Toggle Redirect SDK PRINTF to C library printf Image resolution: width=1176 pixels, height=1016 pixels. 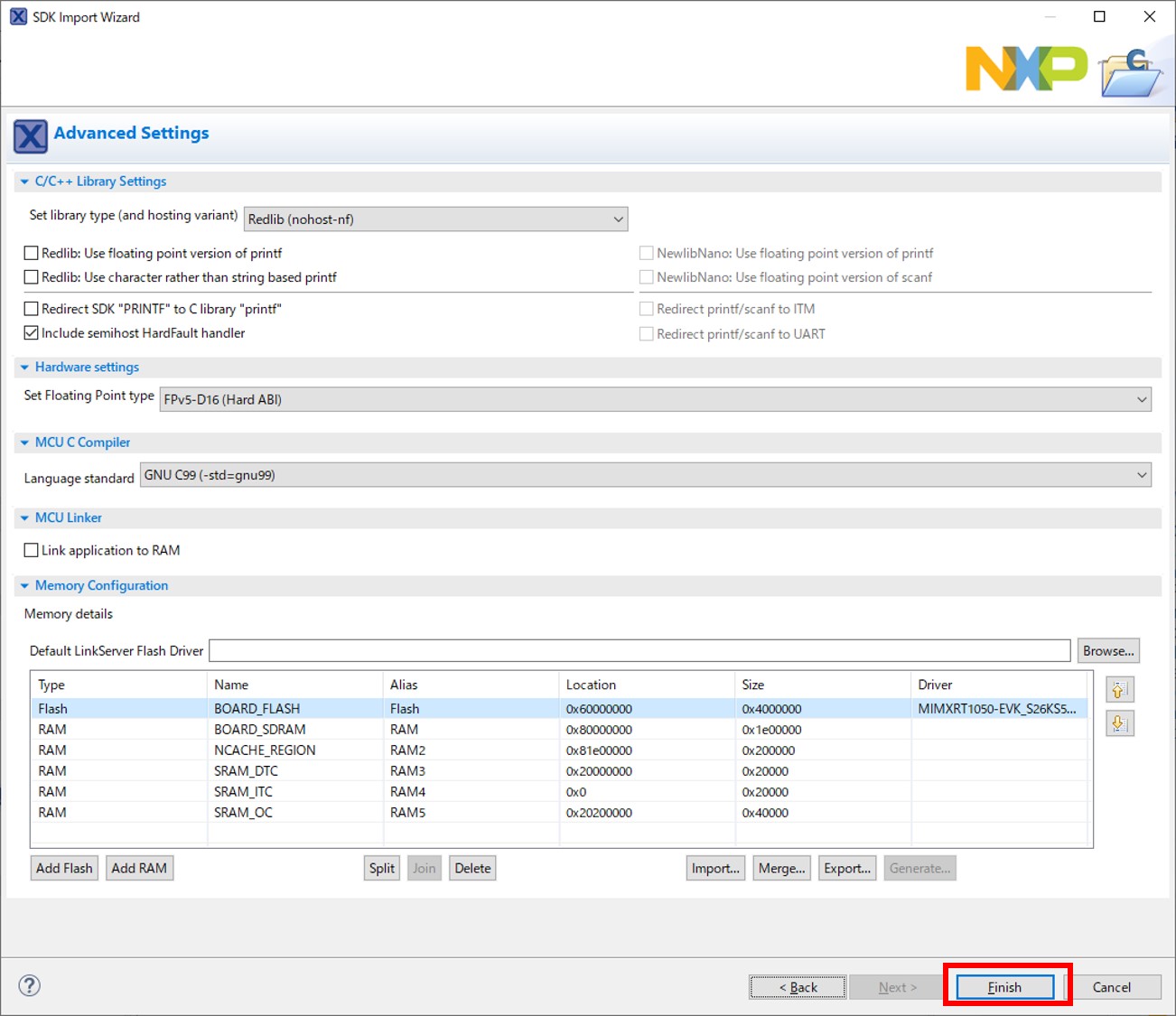pos(32,309)
